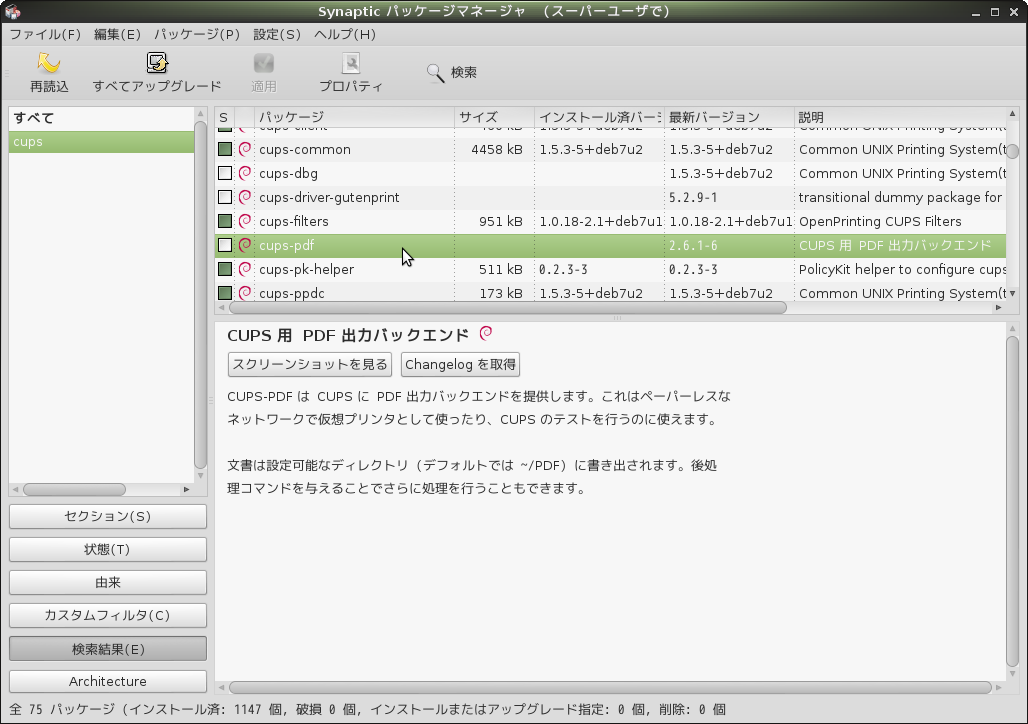Click the Apply (適用) toolbar icon
The image size is (1028, 724).
pyautogui.click(x=264, y=63)
